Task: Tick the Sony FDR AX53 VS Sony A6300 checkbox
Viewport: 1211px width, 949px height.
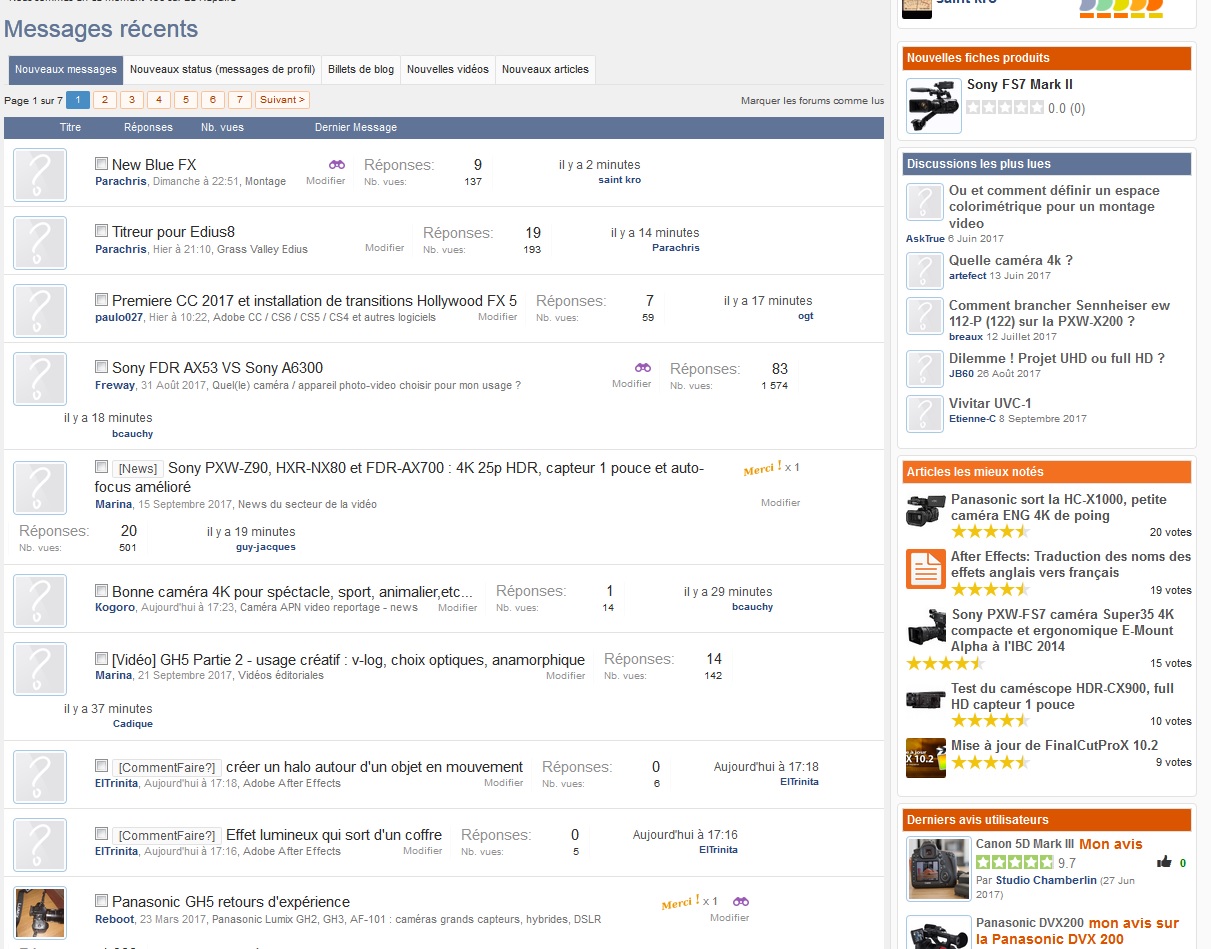Action: [101, 367]
